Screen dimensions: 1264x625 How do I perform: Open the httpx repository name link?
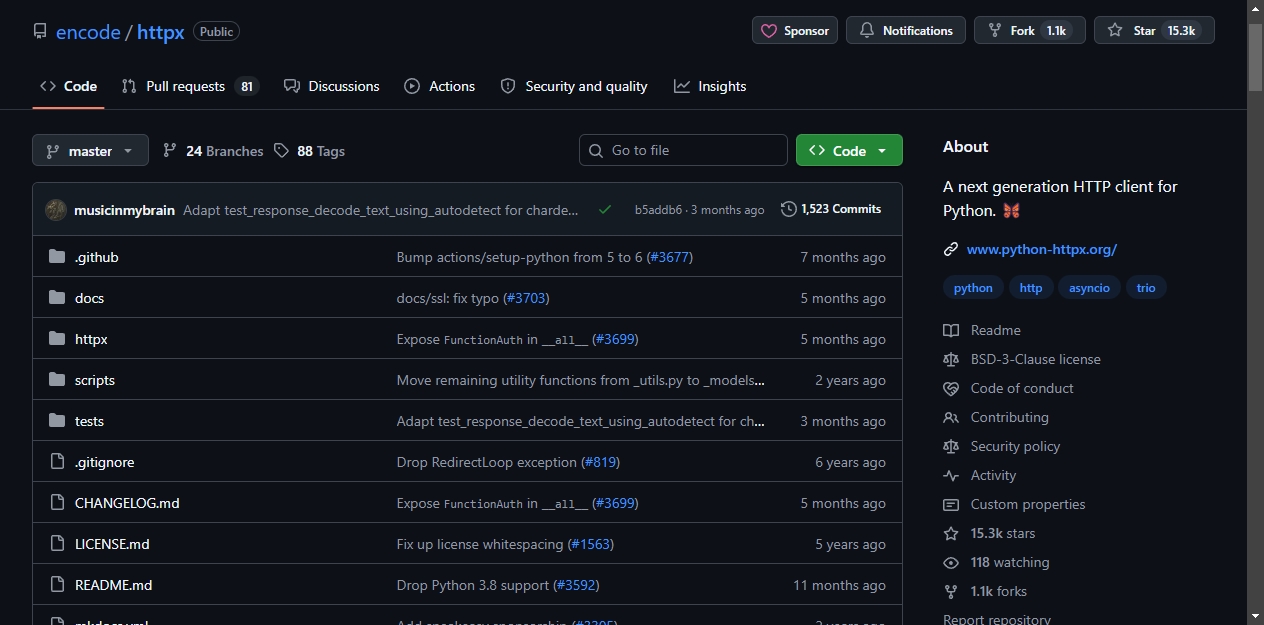(x=161, y=32)
